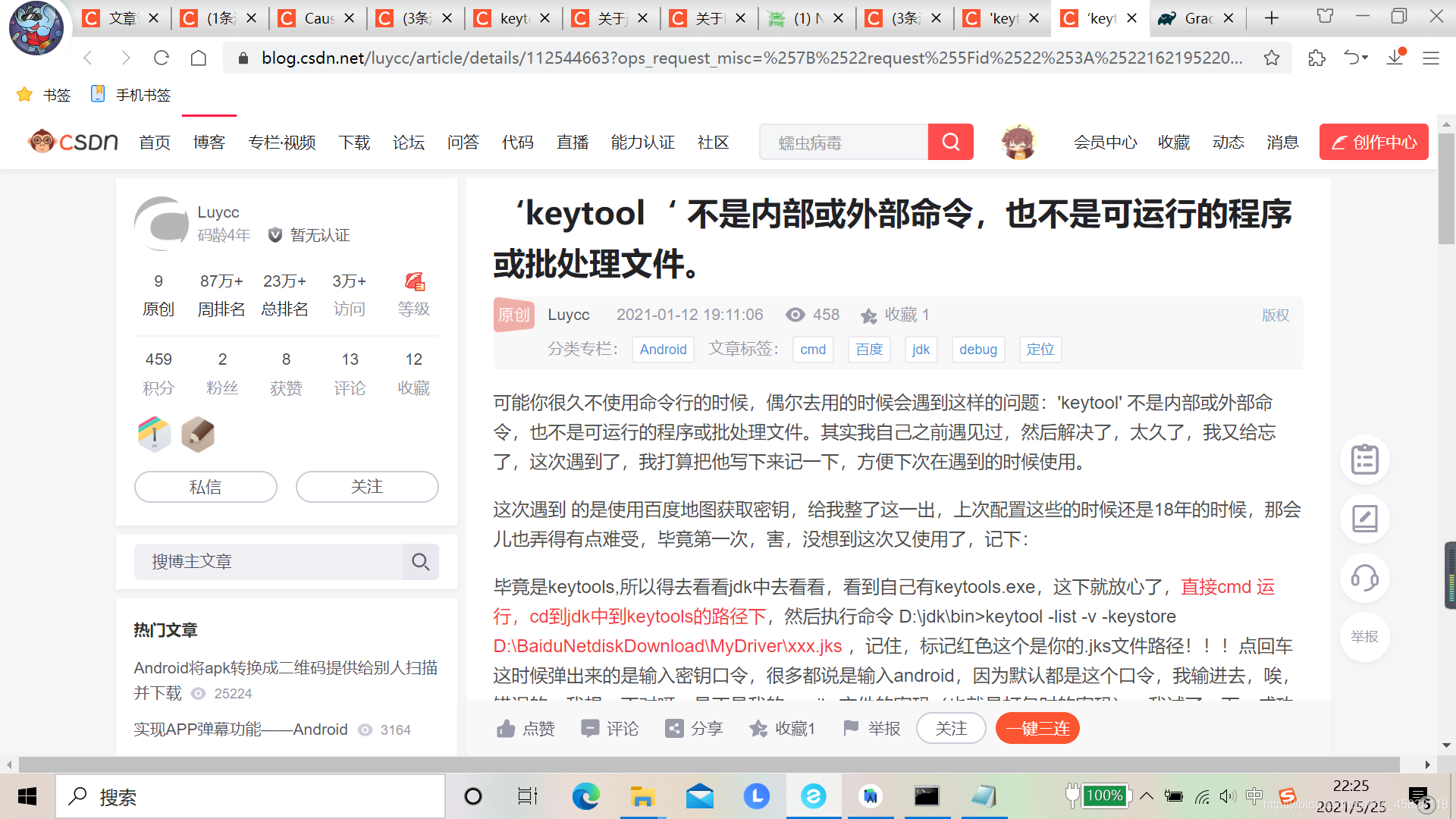Click the red CSDN search button

(x=951, y=142)
